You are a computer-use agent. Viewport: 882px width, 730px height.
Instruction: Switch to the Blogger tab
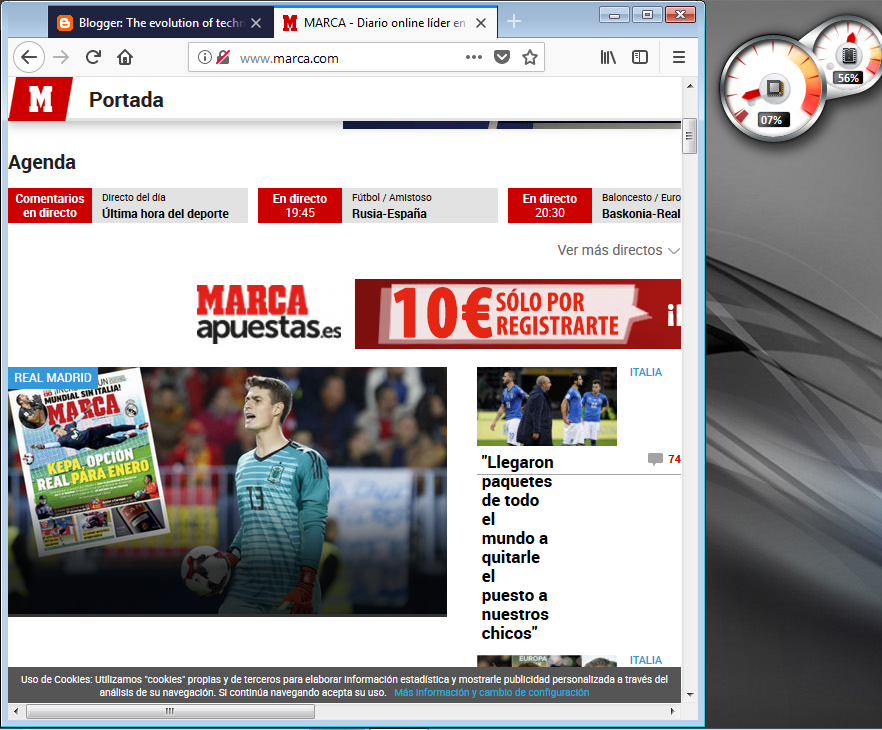[x=161, y=23]
